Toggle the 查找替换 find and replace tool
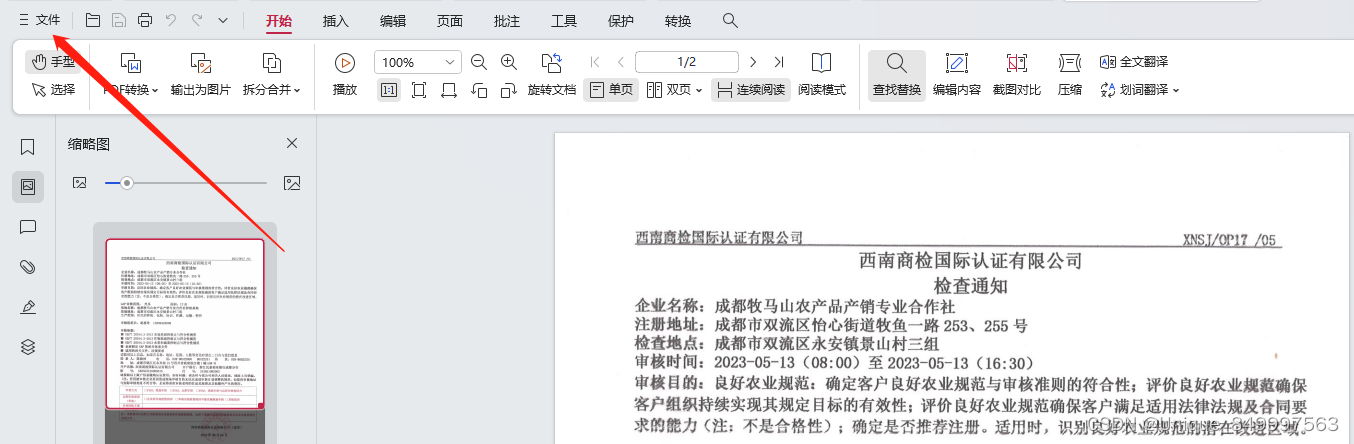 (897, 75)
